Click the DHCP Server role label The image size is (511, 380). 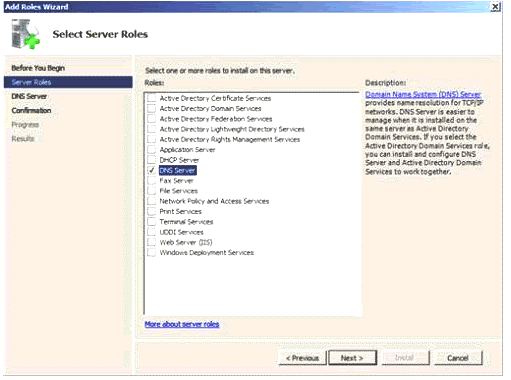(179, 160)
